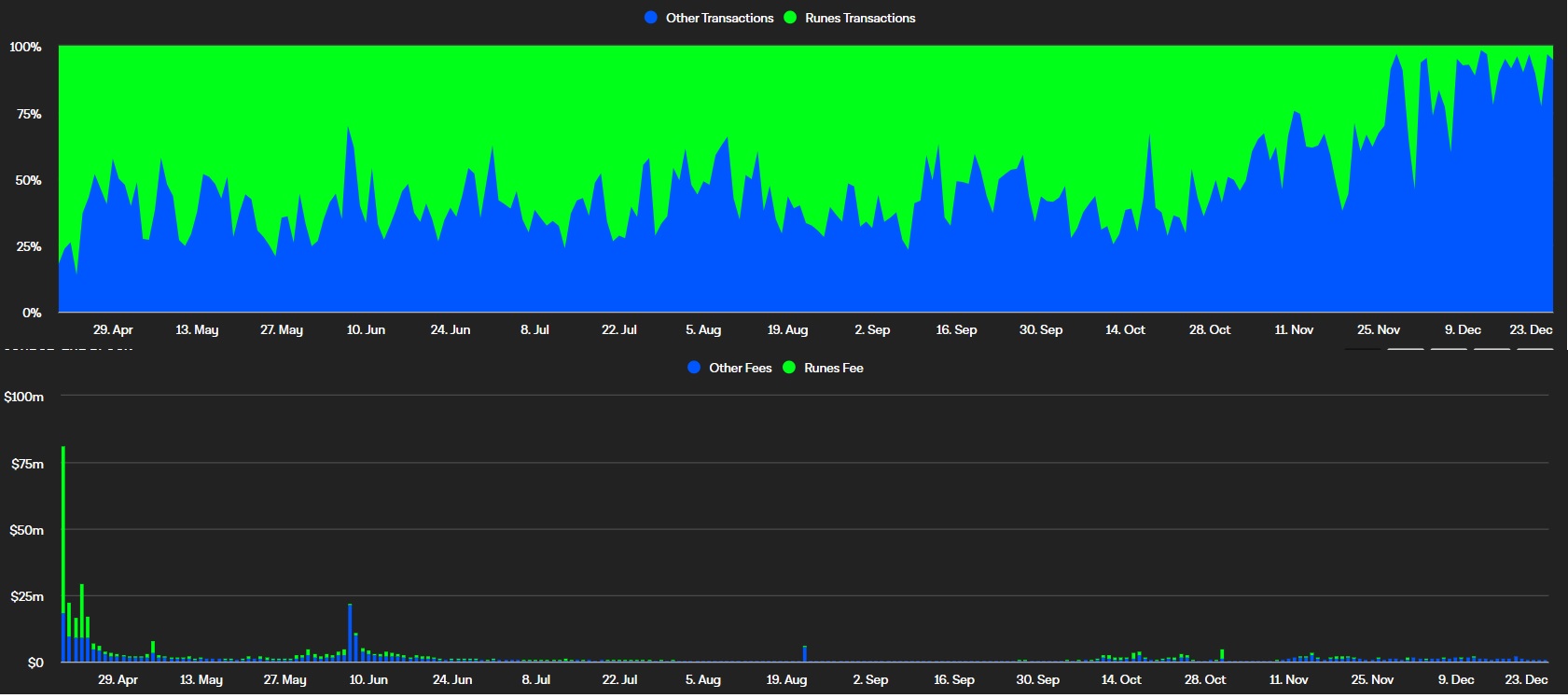Toggle the Other Fees legend label
This screenshot has height=698, width=1568.
(740, 368)
